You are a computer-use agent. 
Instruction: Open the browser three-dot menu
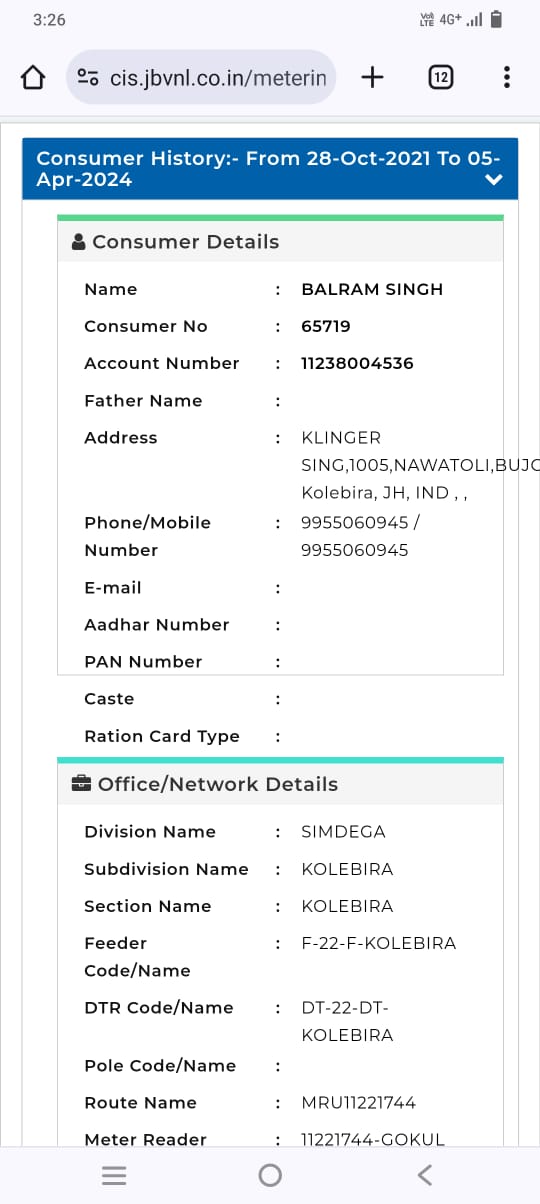click(507, 77)
